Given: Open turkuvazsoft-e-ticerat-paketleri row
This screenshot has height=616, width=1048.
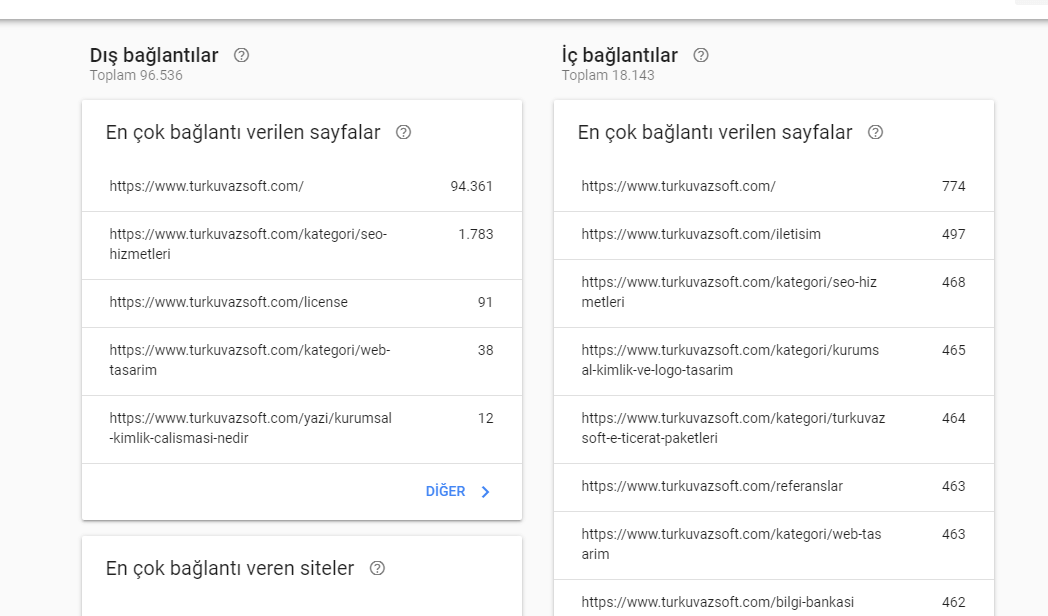Looking at the screenshot, I should tap(774, 430).
